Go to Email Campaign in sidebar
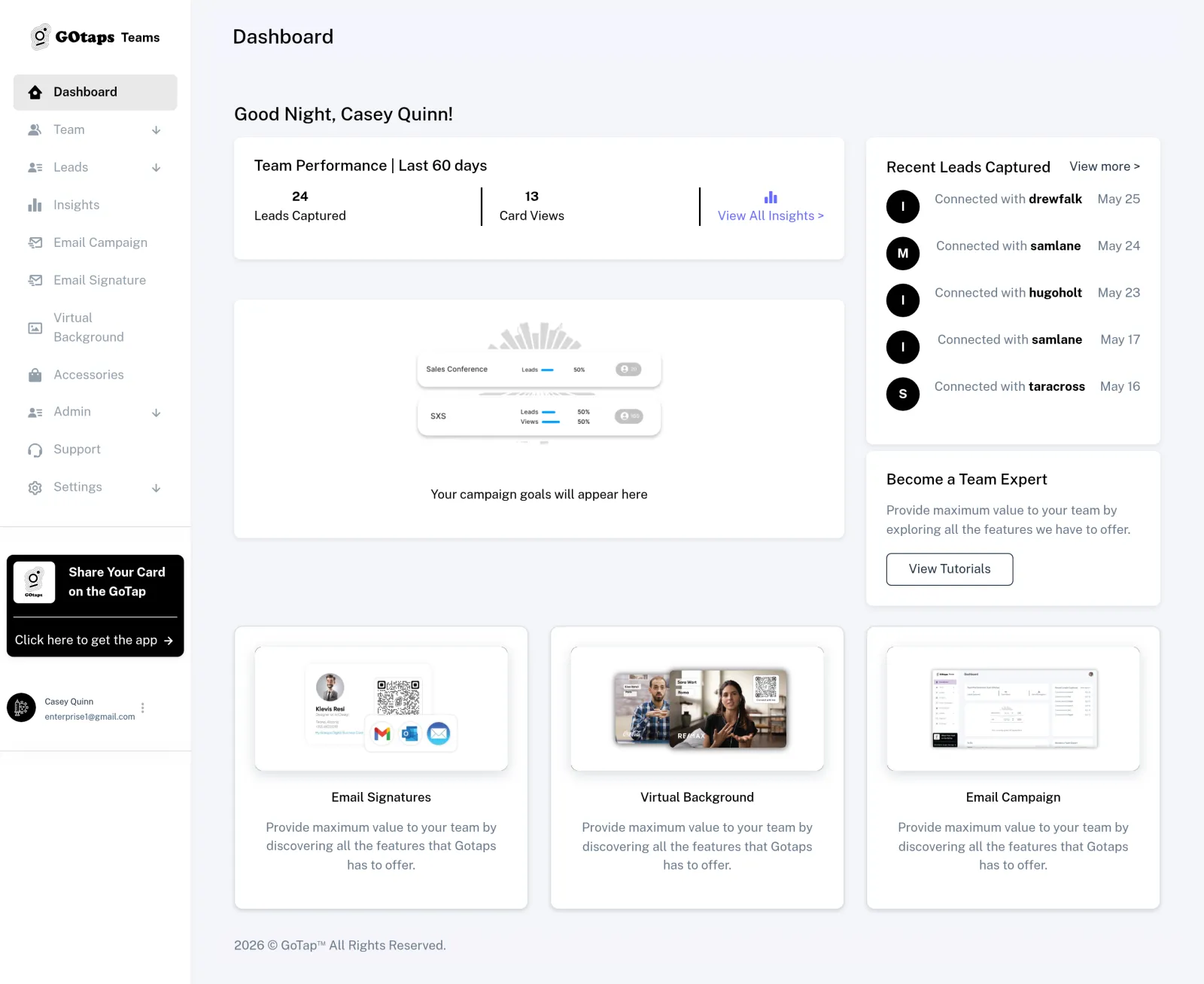Viewport: 1204px width, 984px height. pos(96,242)
